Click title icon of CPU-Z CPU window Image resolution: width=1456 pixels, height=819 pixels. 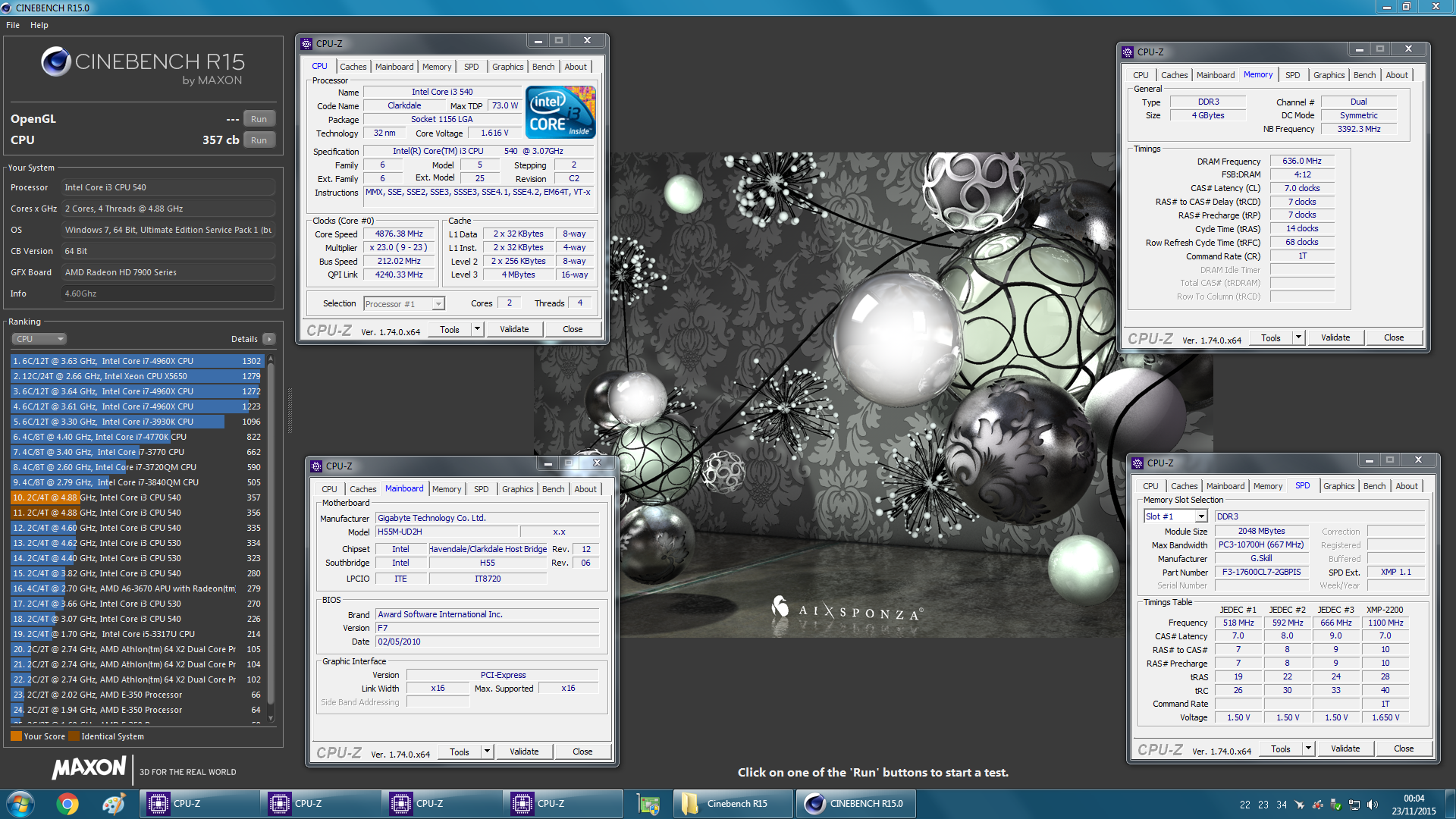click(306, 44)
